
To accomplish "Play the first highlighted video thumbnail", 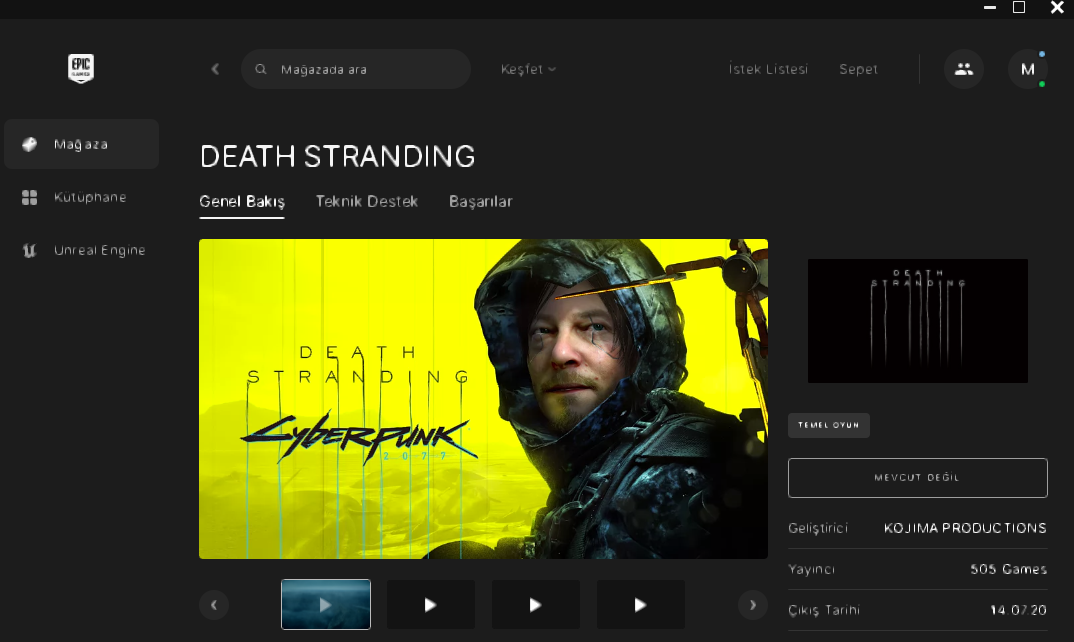I will pyautogui.click(x=326, y=604).
